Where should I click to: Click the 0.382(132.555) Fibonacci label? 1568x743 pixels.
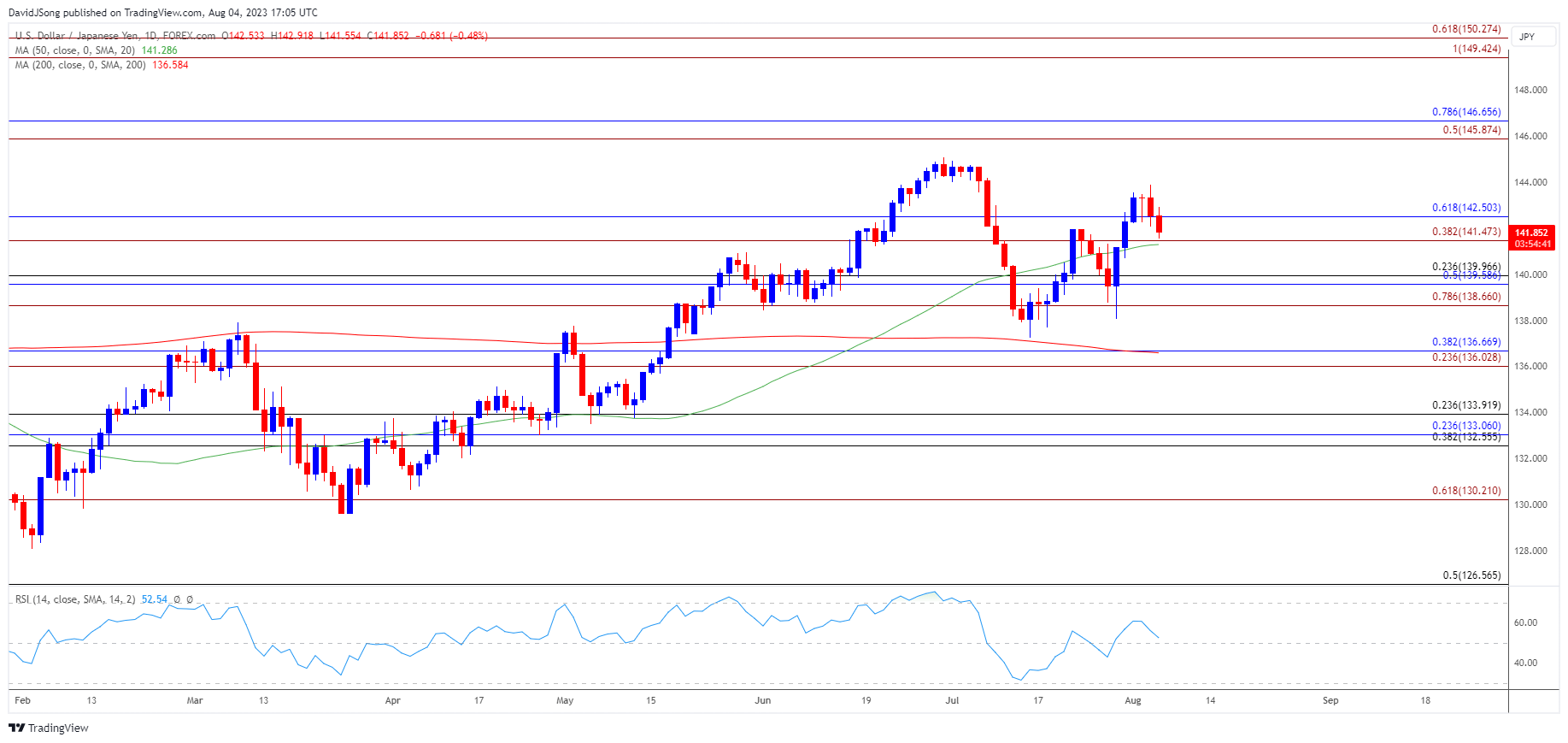(1466, 437)
